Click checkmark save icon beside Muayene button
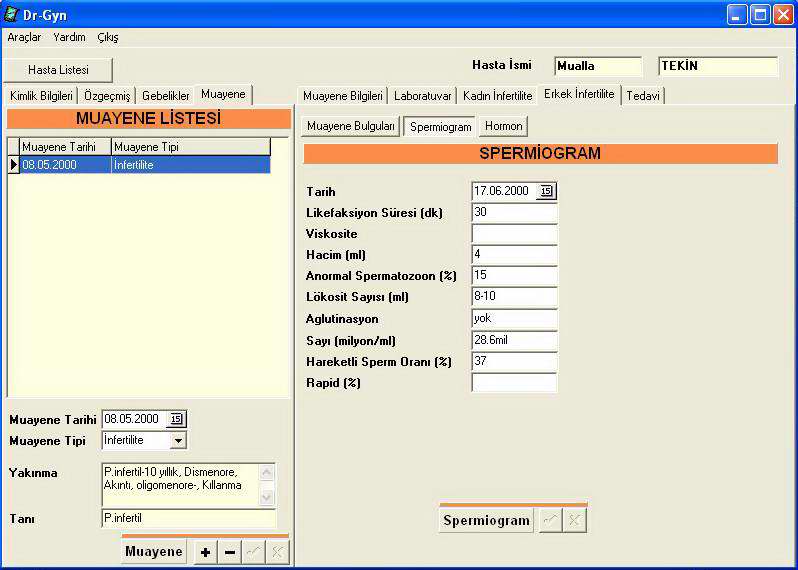The width and height of the screenshot is (798, 570). coord(254,552)
